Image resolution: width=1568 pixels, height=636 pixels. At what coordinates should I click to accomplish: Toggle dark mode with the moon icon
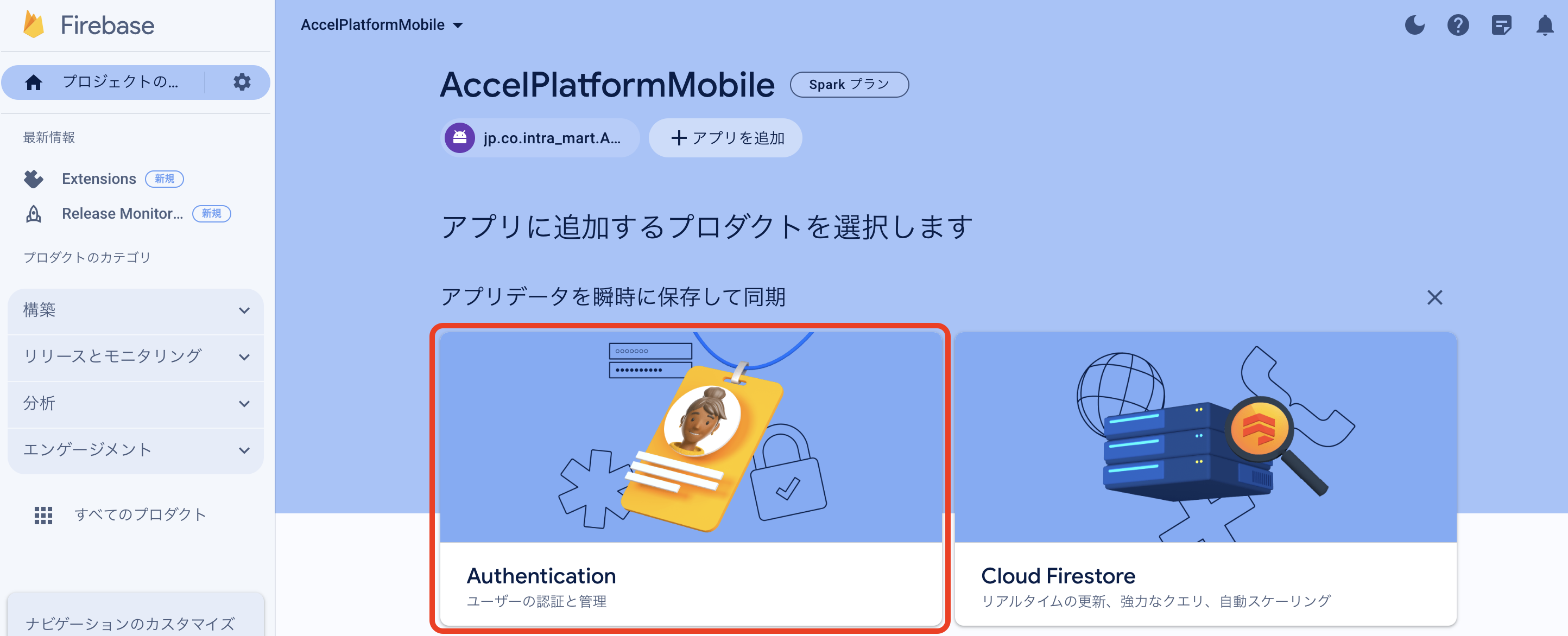pos(1414,25)
